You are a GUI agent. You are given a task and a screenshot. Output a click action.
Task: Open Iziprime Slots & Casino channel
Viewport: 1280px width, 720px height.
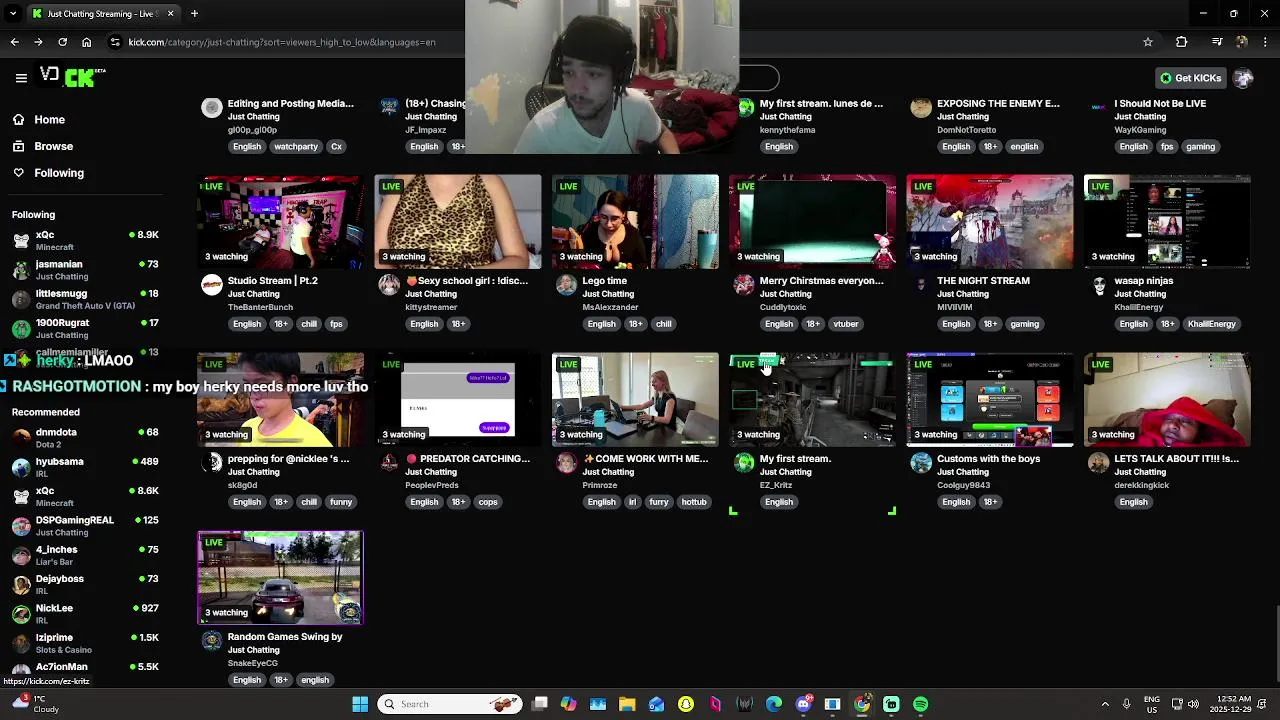(85, 643)
